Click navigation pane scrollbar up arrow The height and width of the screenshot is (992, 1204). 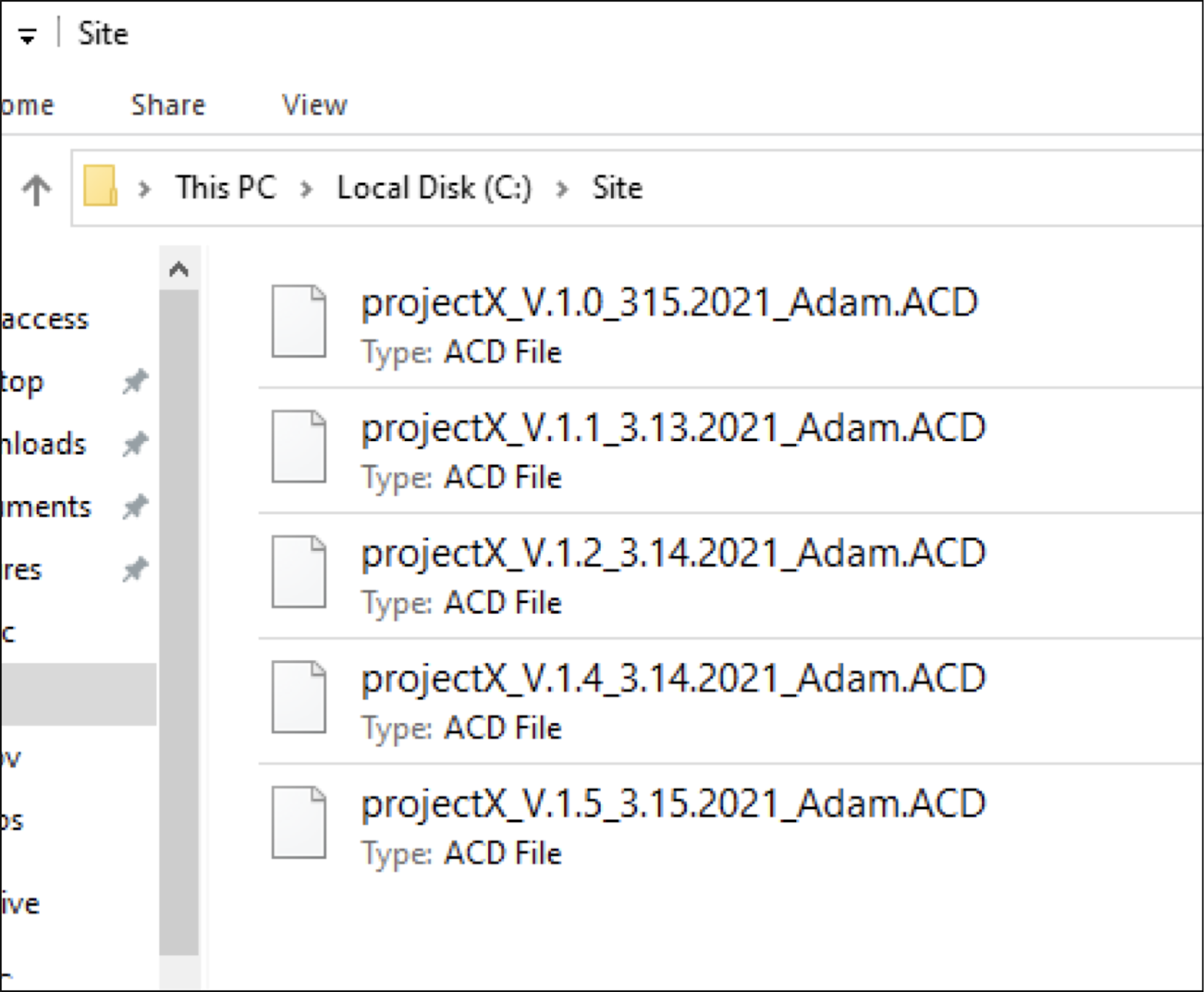[x=179, y=269]
